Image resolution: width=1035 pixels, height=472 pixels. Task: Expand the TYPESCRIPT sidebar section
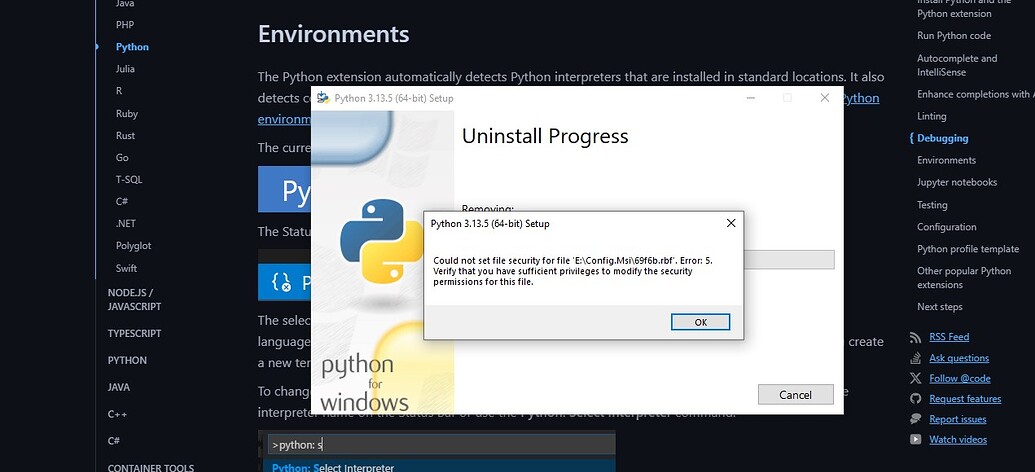(135, 333)
